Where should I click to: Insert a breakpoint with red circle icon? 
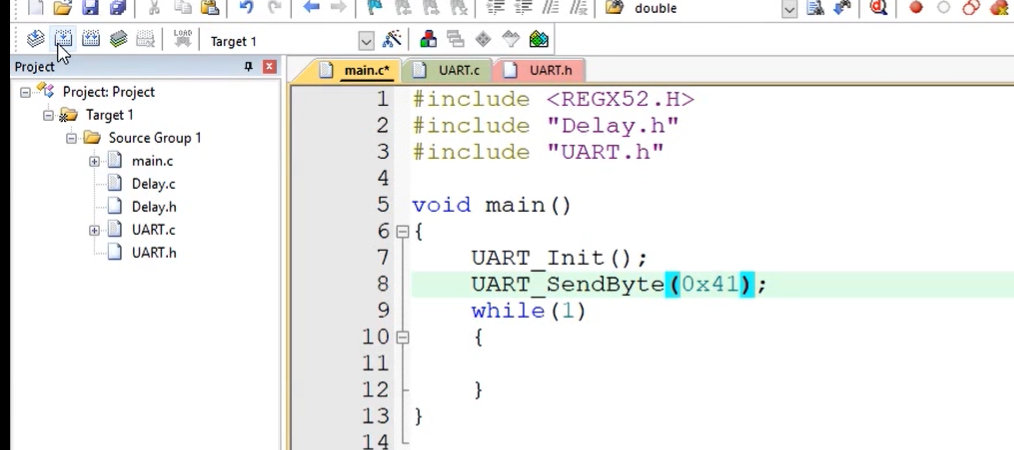[916, 7]
